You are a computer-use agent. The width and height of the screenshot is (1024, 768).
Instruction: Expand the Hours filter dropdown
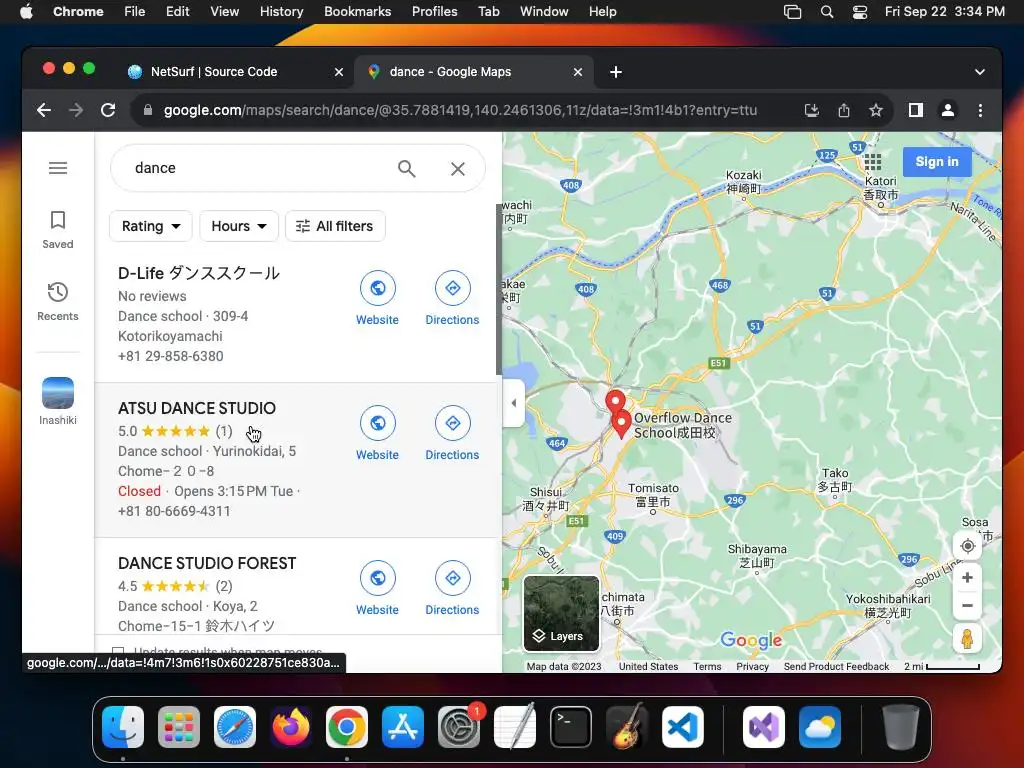(x=238, y=226)
